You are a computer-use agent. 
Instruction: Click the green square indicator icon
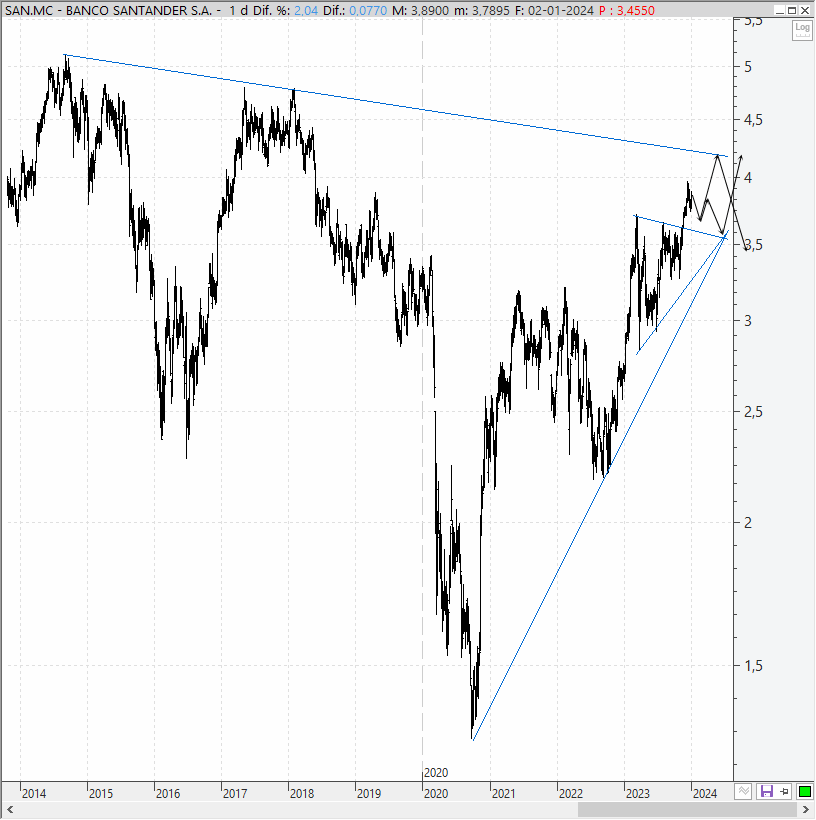(x=804, y=792)
